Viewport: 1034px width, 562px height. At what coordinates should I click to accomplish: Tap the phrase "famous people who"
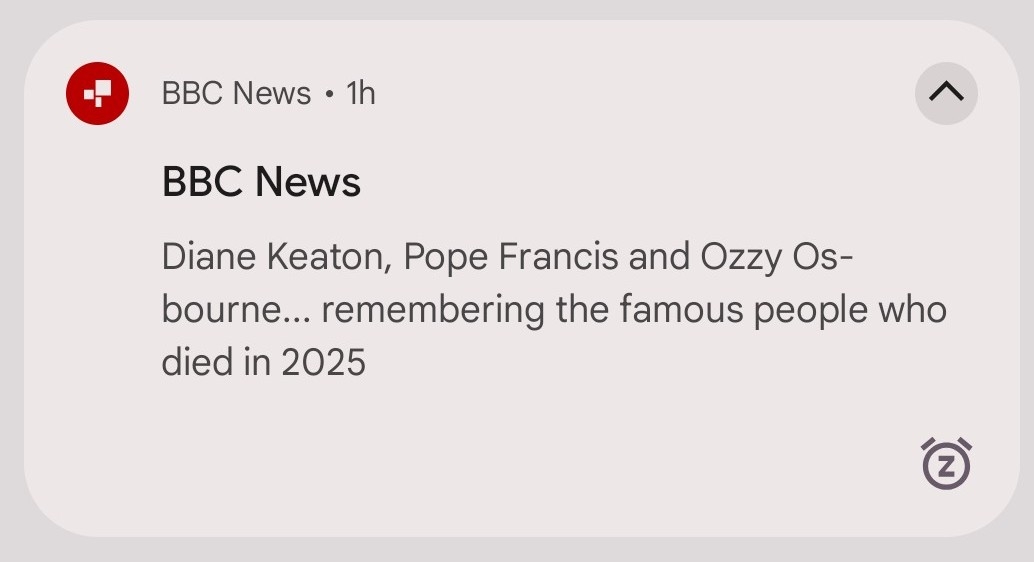(783, 310)
